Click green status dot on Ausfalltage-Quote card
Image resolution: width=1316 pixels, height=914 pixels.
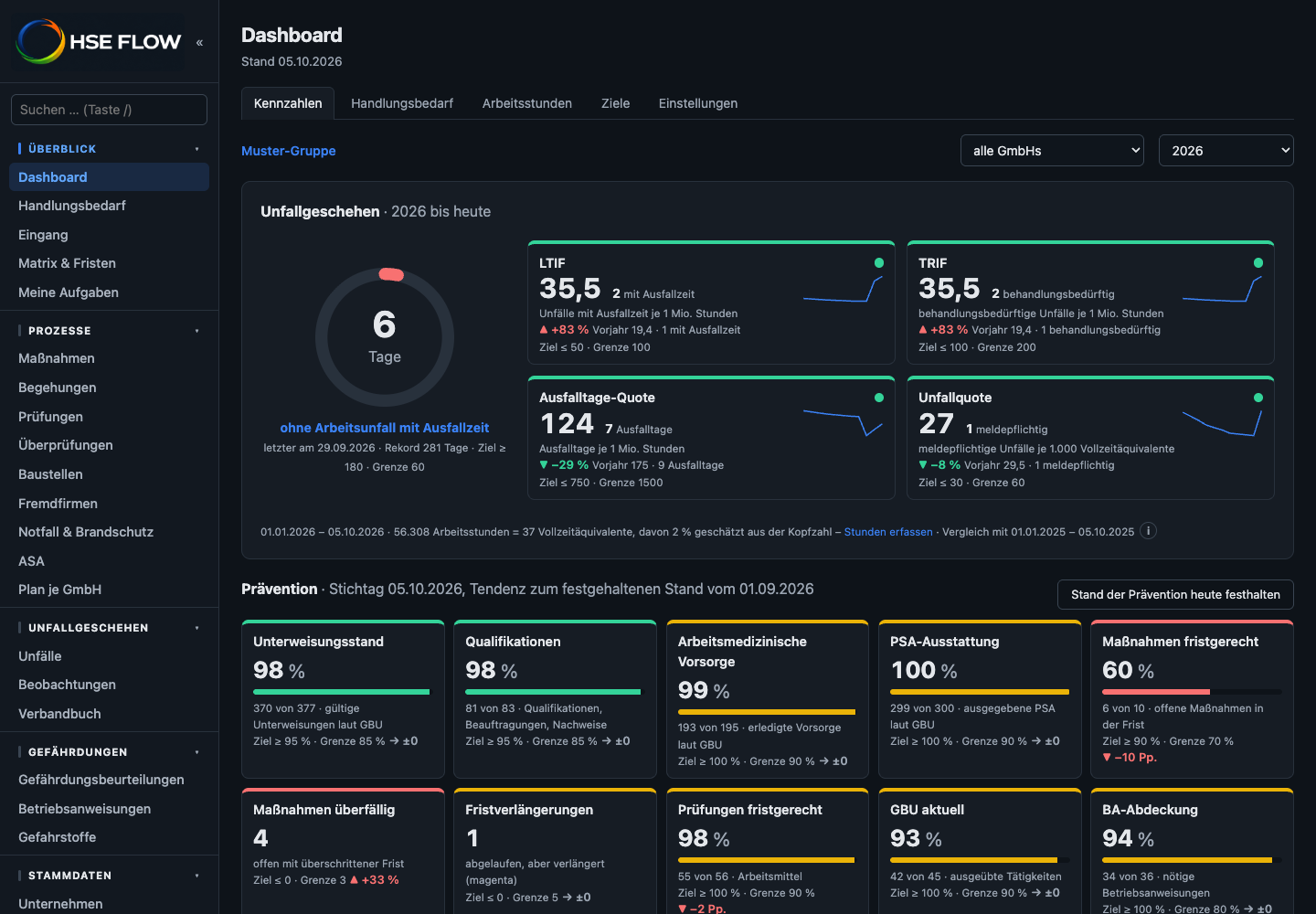pyautogui.click(x=879, y=398)
